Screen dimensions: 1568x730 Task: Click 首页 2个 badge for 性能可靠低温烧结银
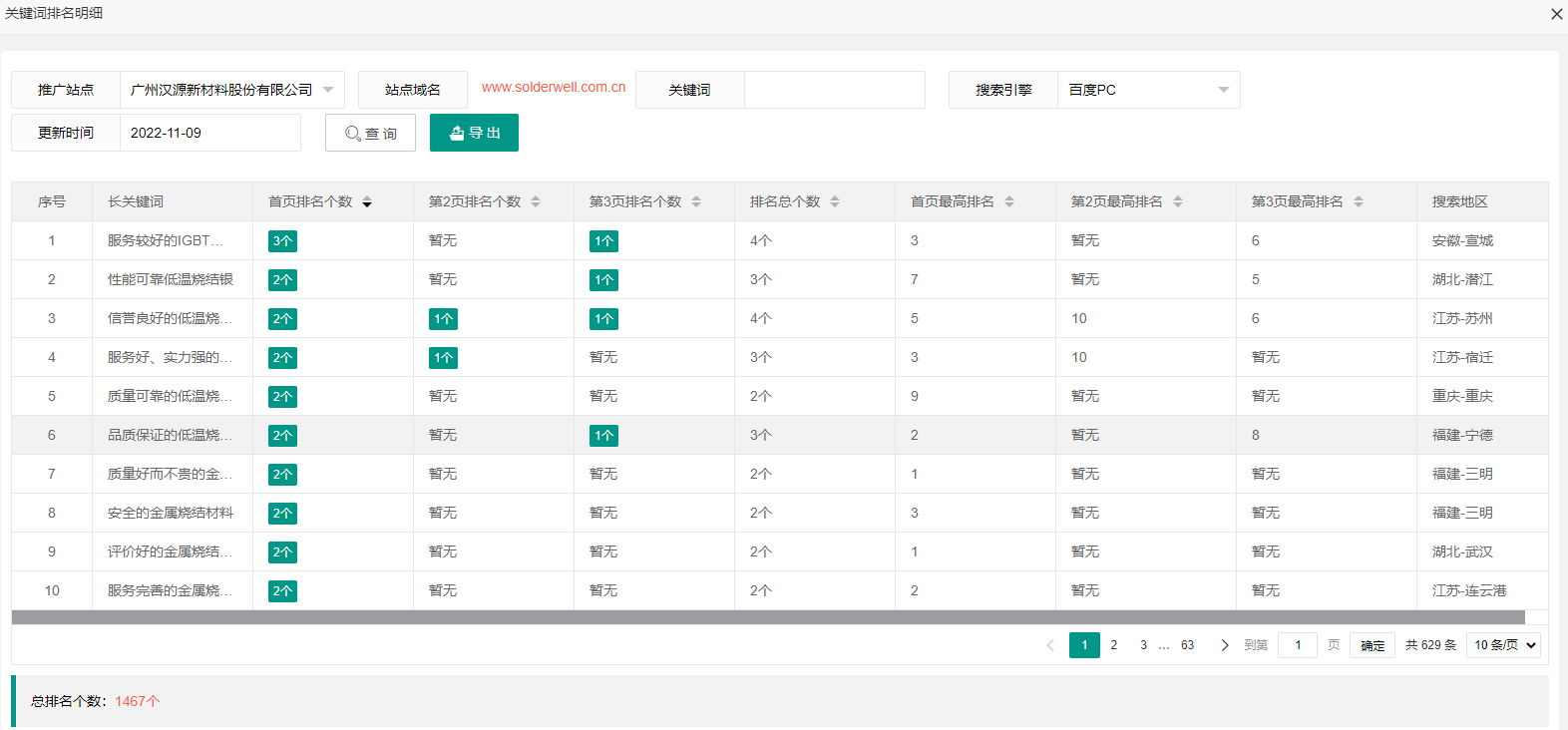[282, 280]
